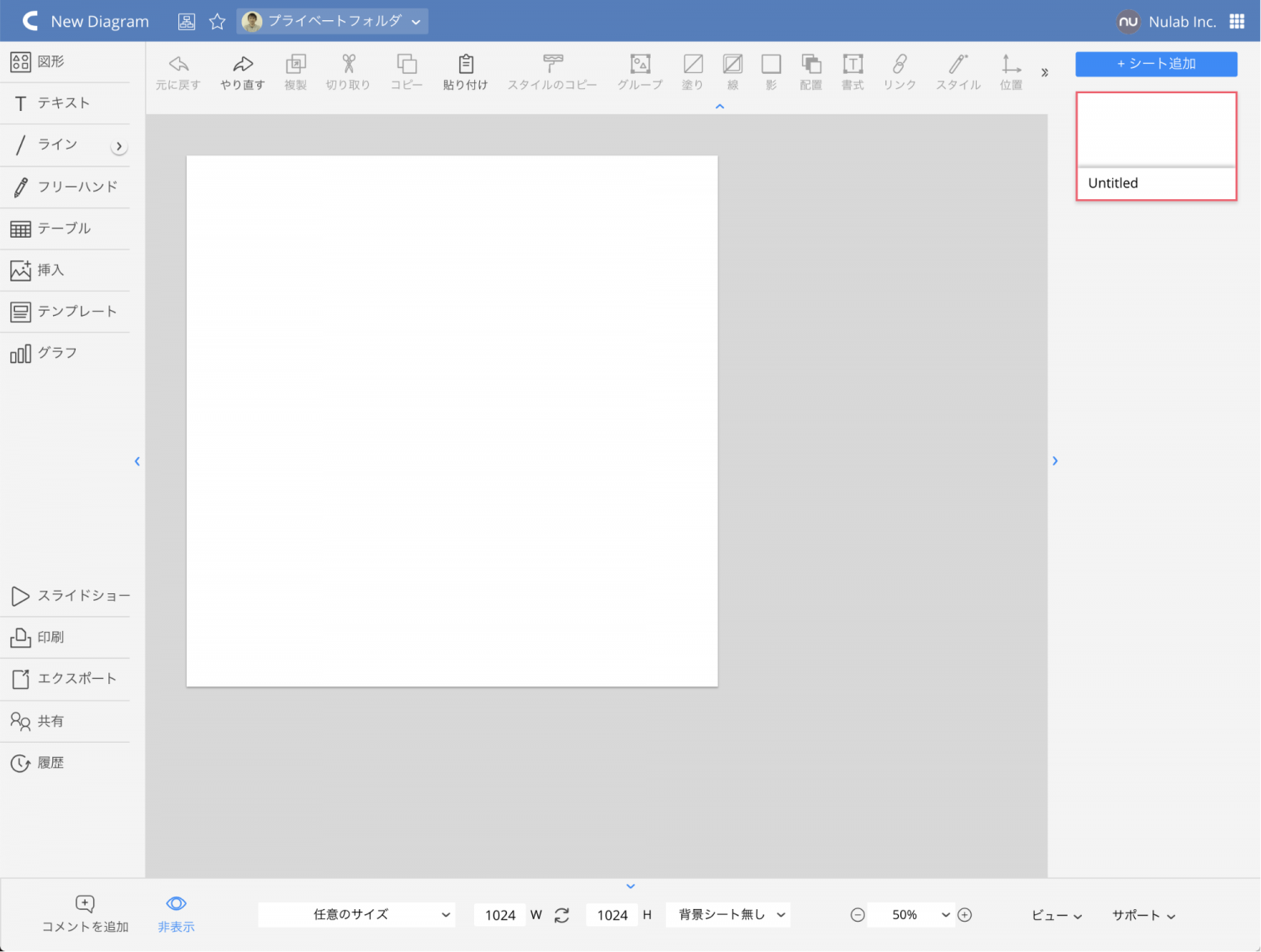Open the ビュー menu
1261x952 pixels.
tap(1056, 915)
